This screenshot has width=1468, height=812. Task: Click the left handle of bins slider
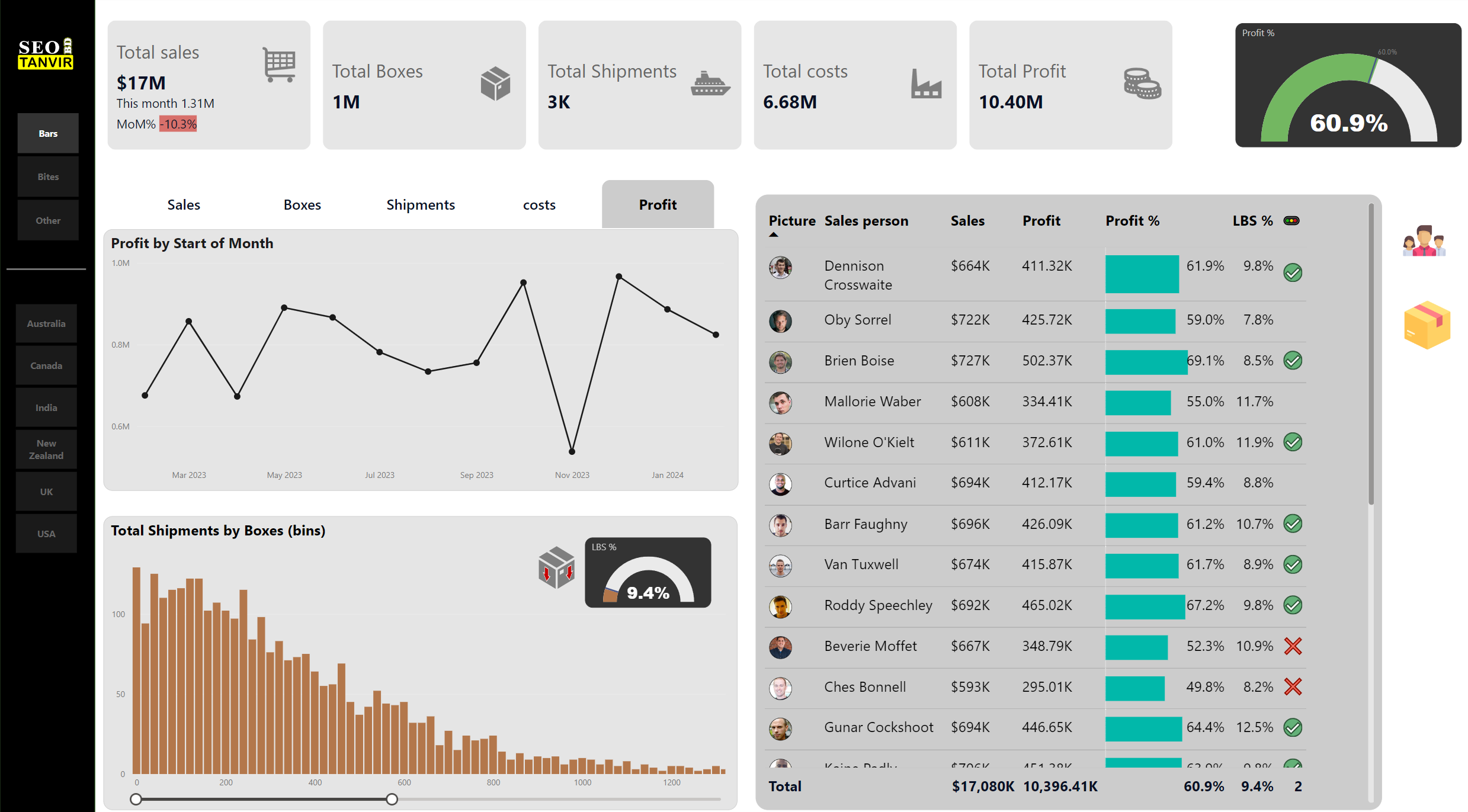click(x=136, y=800)
